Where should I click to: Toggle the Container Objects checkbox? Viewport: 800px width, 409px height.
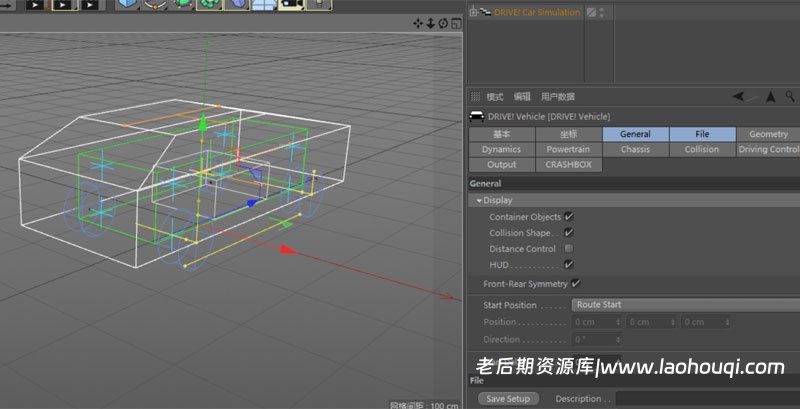tap(569, 216)
